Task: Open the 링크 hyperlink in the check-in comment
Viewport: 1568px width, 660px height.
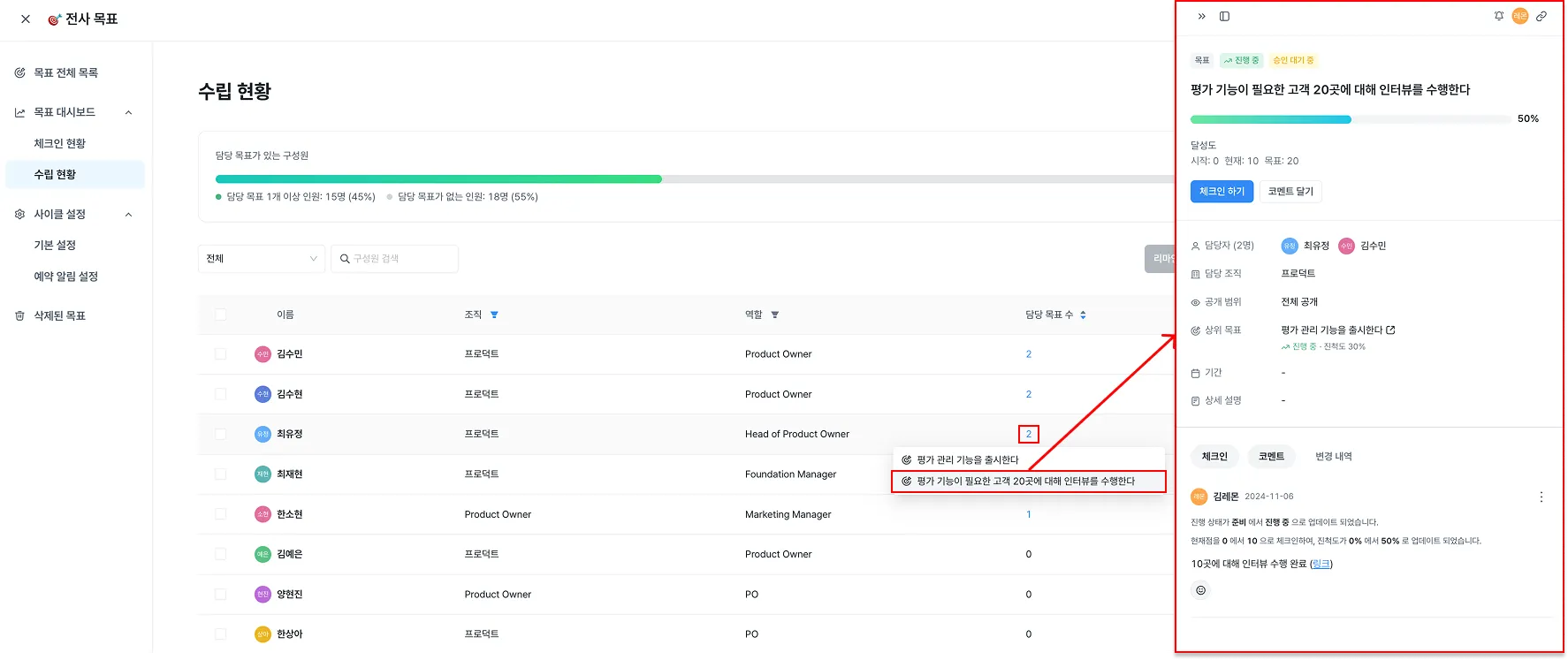Action: (1321, 564)
